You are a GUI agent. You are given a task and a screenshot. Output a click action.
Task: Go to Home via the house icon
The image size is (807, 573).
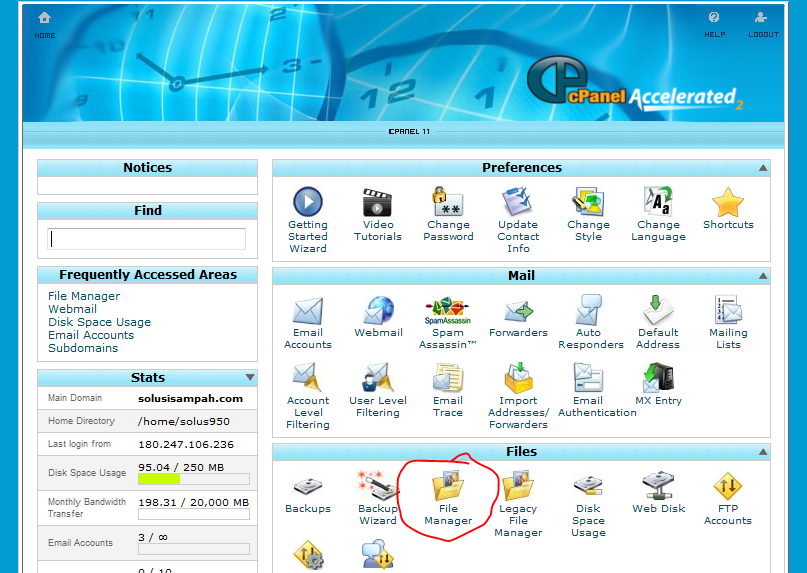(x=45, y=18)
